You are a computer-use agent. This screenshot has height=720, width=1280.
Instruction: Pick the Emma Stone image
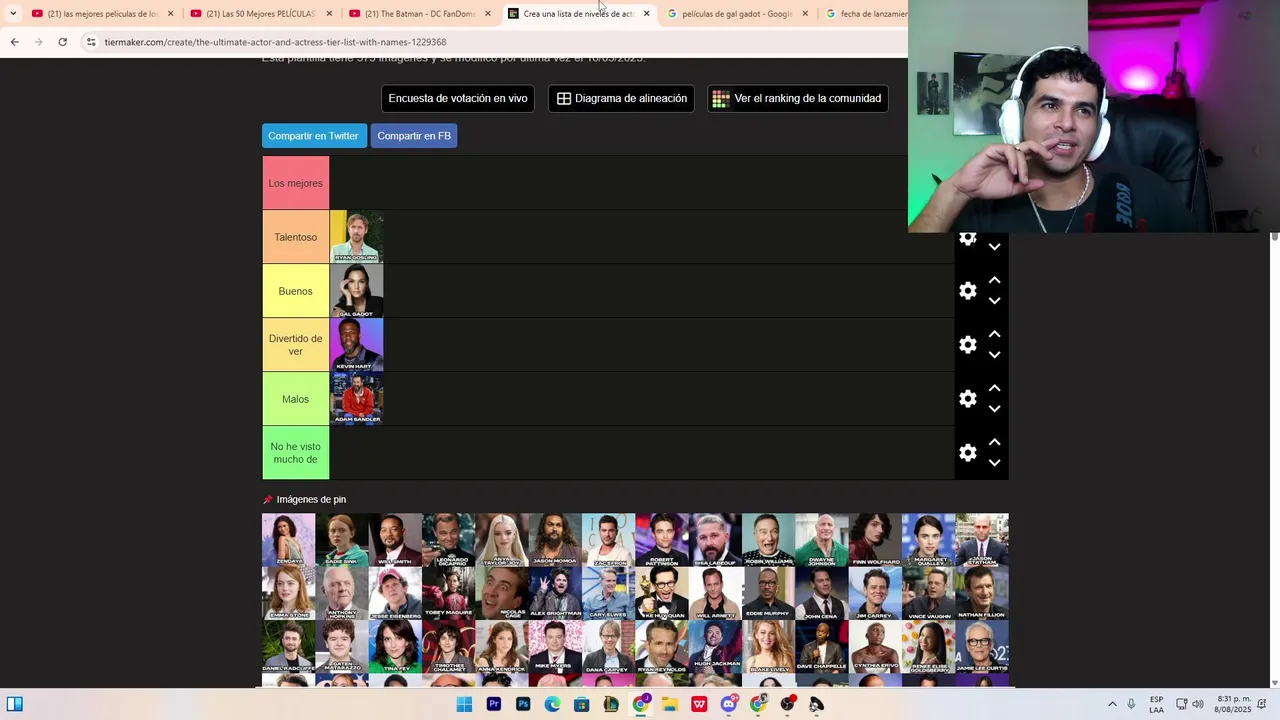click(289, 594)
